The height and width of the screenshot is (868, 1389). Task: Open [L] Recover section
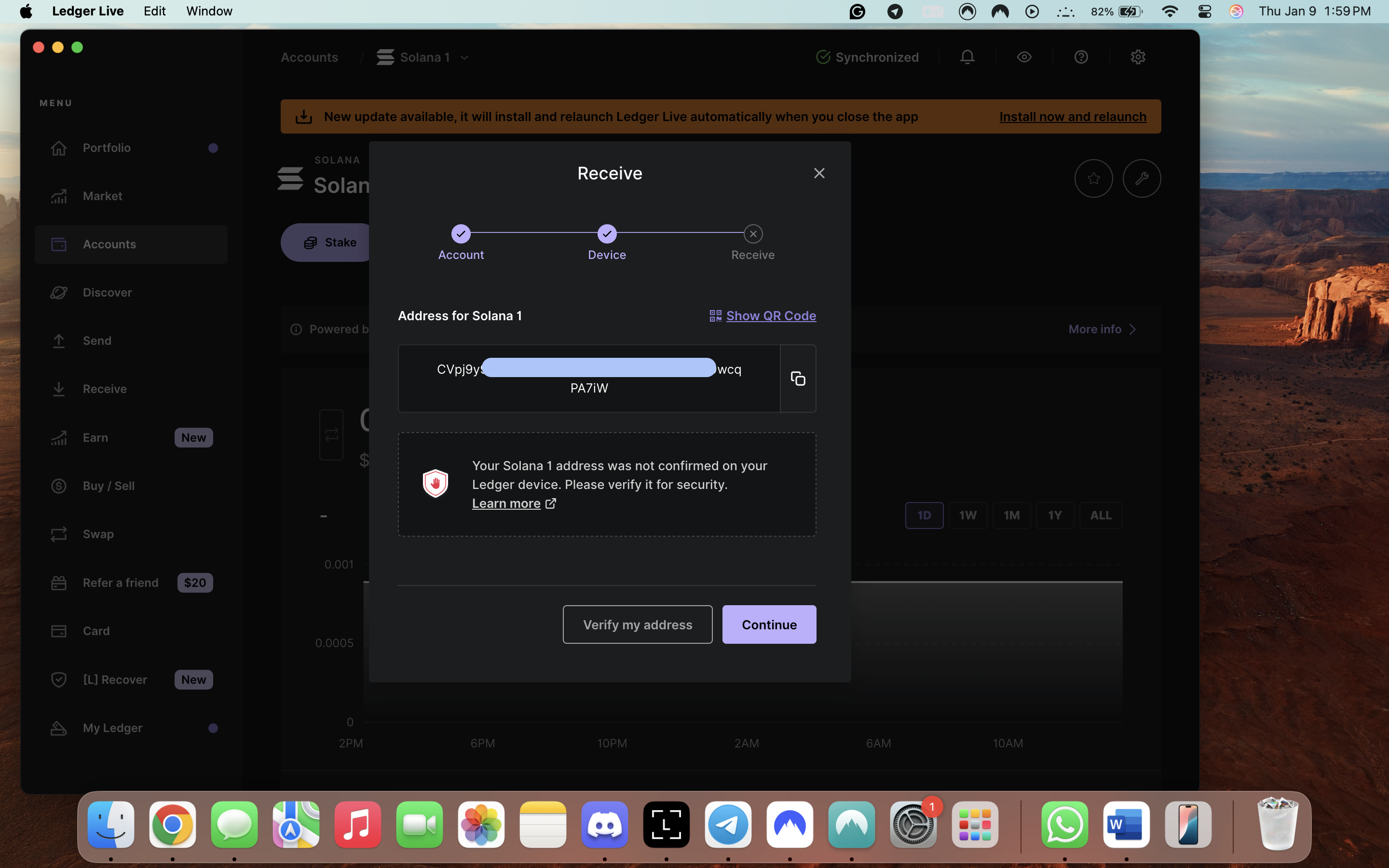(x=131, y=680)
